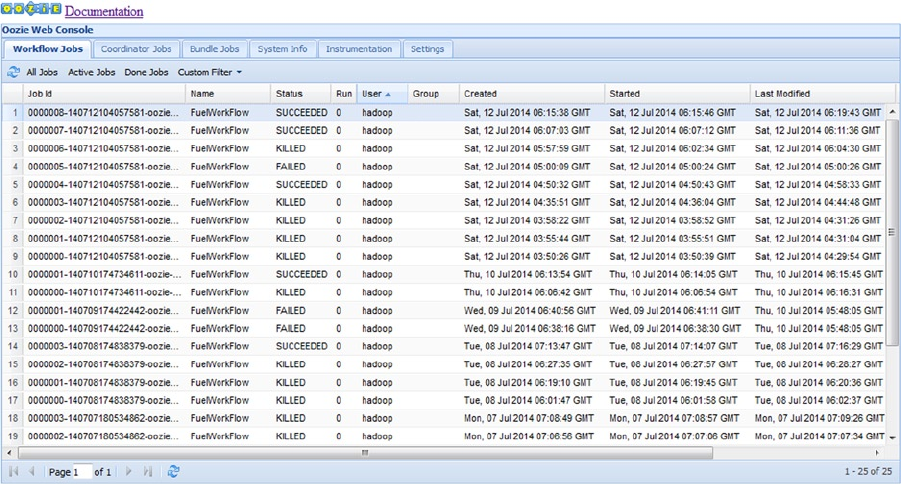Viewport: 901px width, 484px height.
Task: Go to previous page arrow icon
Action: [x=32, y=471]
